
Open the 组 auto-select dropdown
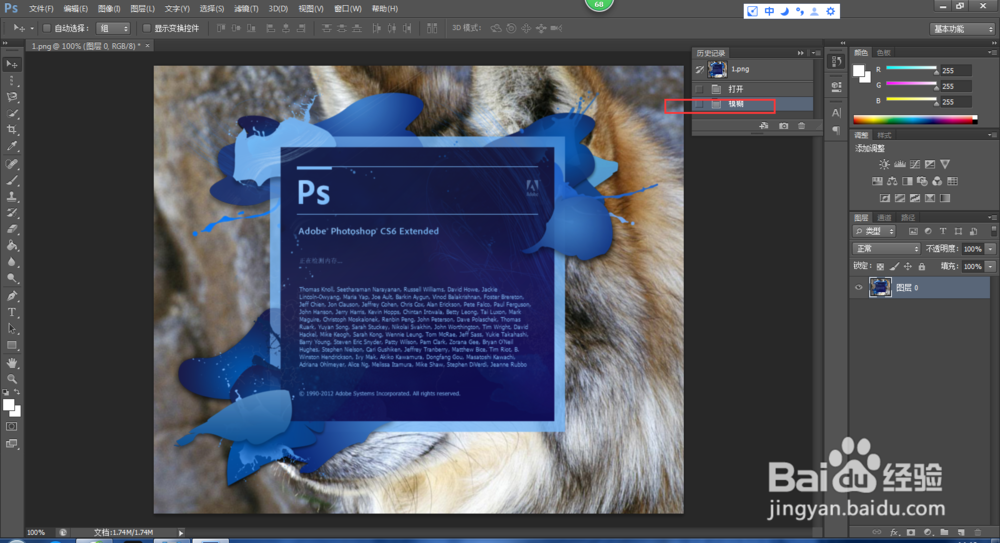click(113, 28)
